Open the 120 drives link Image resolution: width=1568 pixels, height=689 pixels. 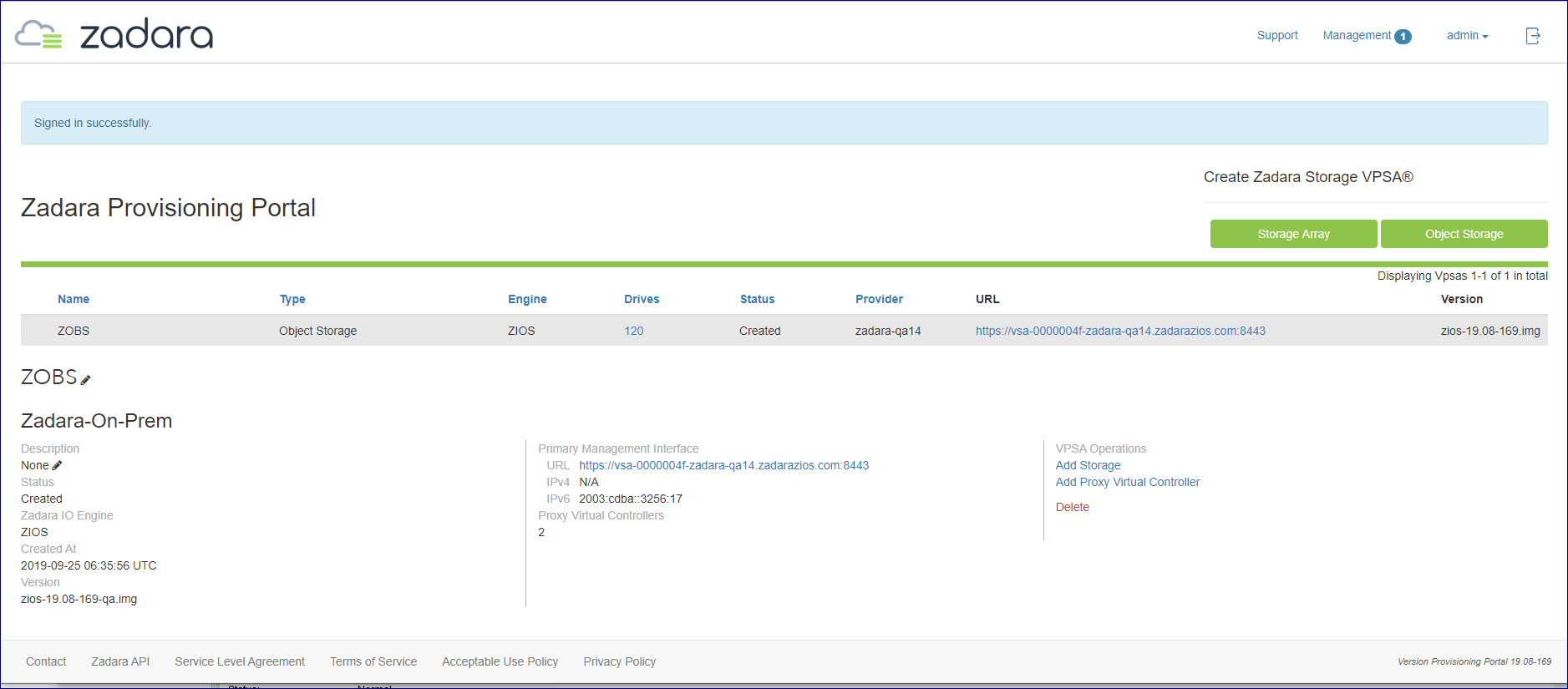click(634, 331)
